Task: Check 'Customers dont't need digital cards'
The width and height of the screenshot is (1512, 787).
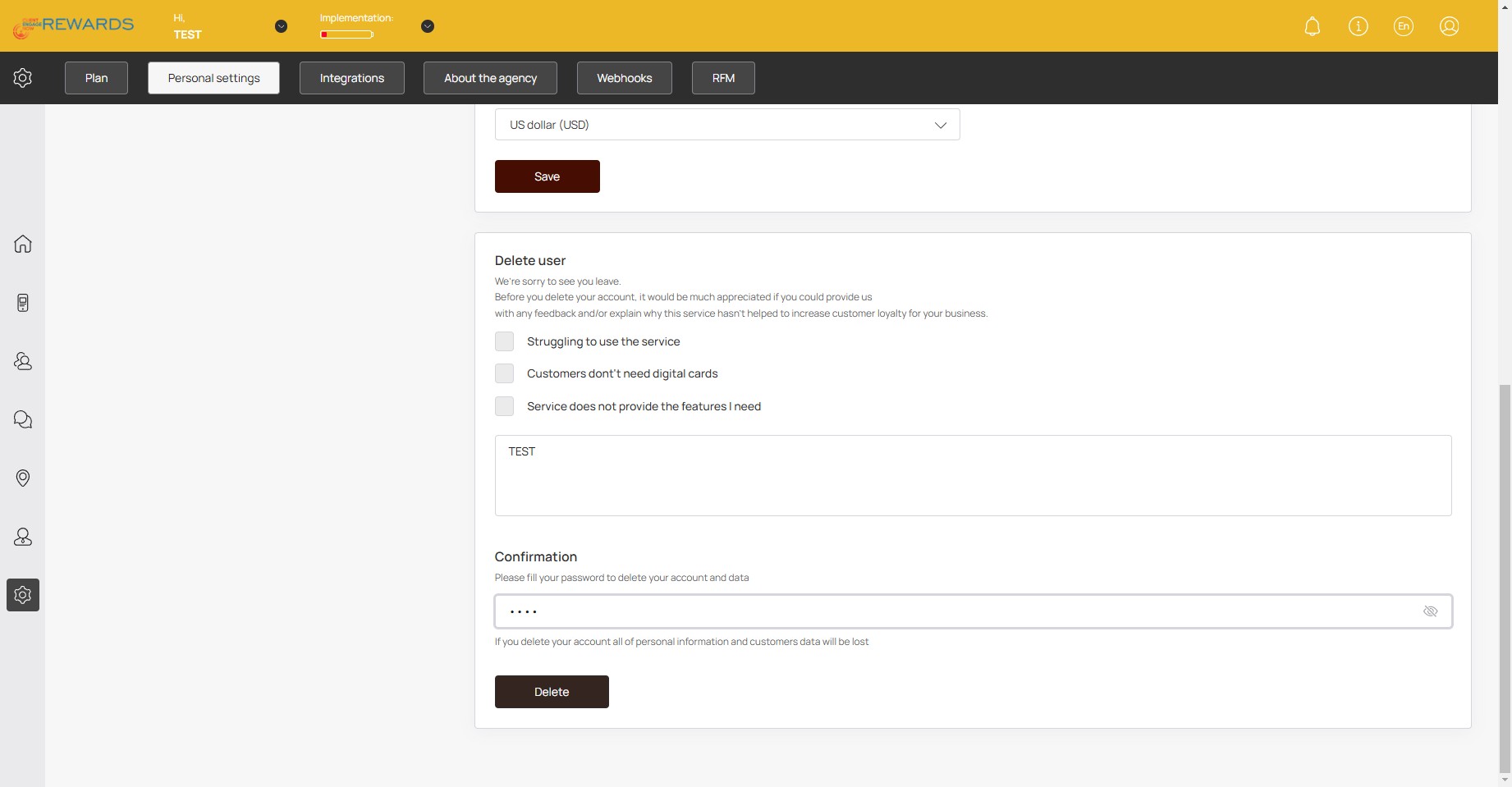Action: click(504, 373)
